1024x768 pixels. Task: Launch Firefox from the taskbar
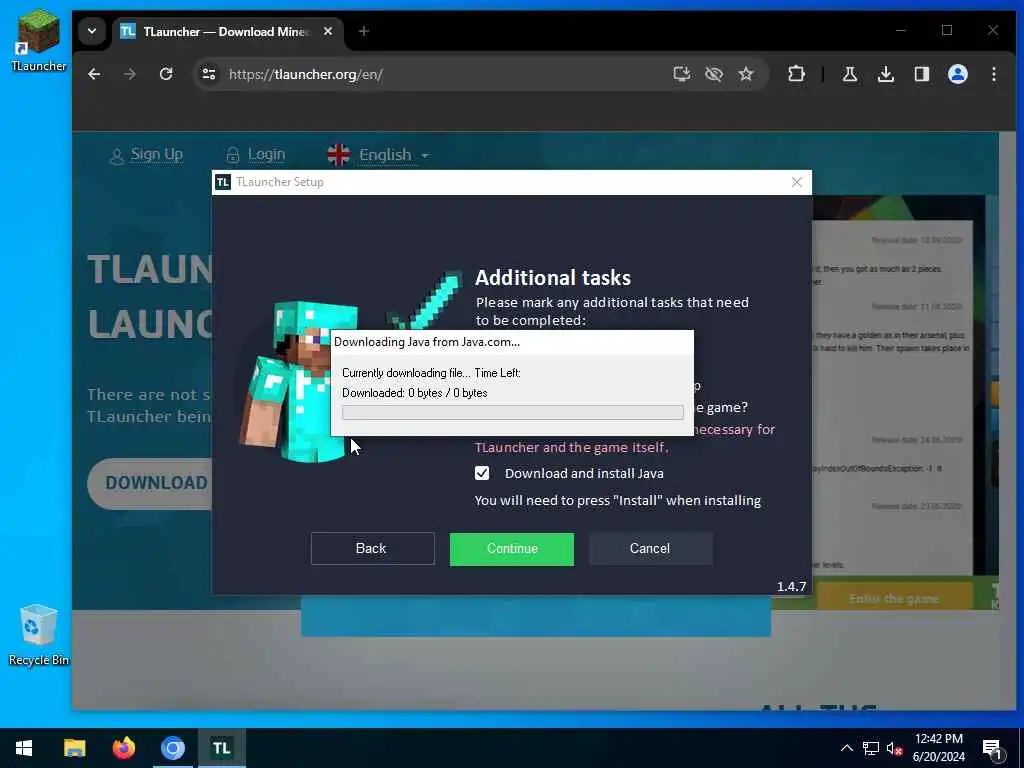[x=123, y=748]
